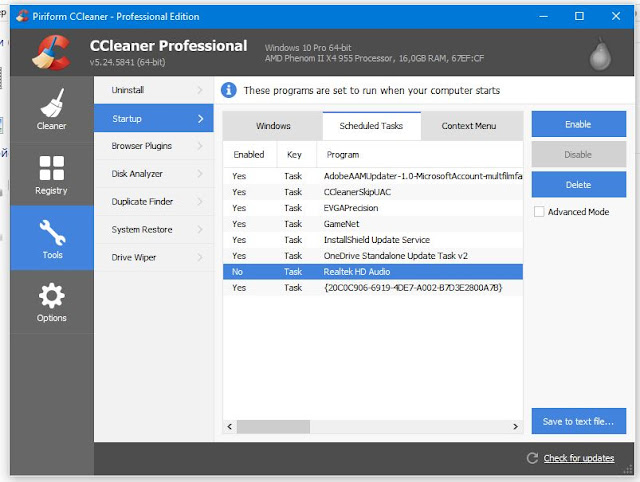The width and height of the screenshot is (640, 482).
Task: Click the Startup chevron arrow
Action: [200, 119]
